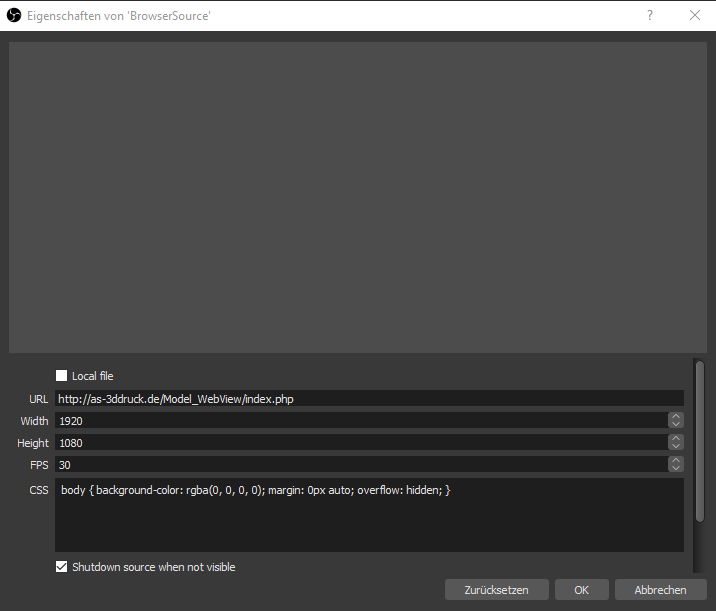Increase FPS with the up arrow

pos(676,460)
